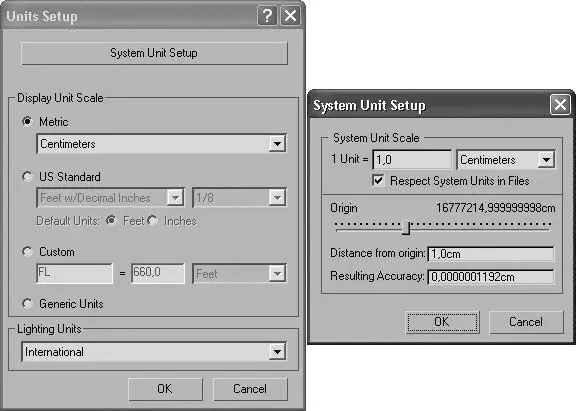Expand the Centimeters metric dropdown
Viewport: 576px width, 411px height.
[x=162, y=144]
